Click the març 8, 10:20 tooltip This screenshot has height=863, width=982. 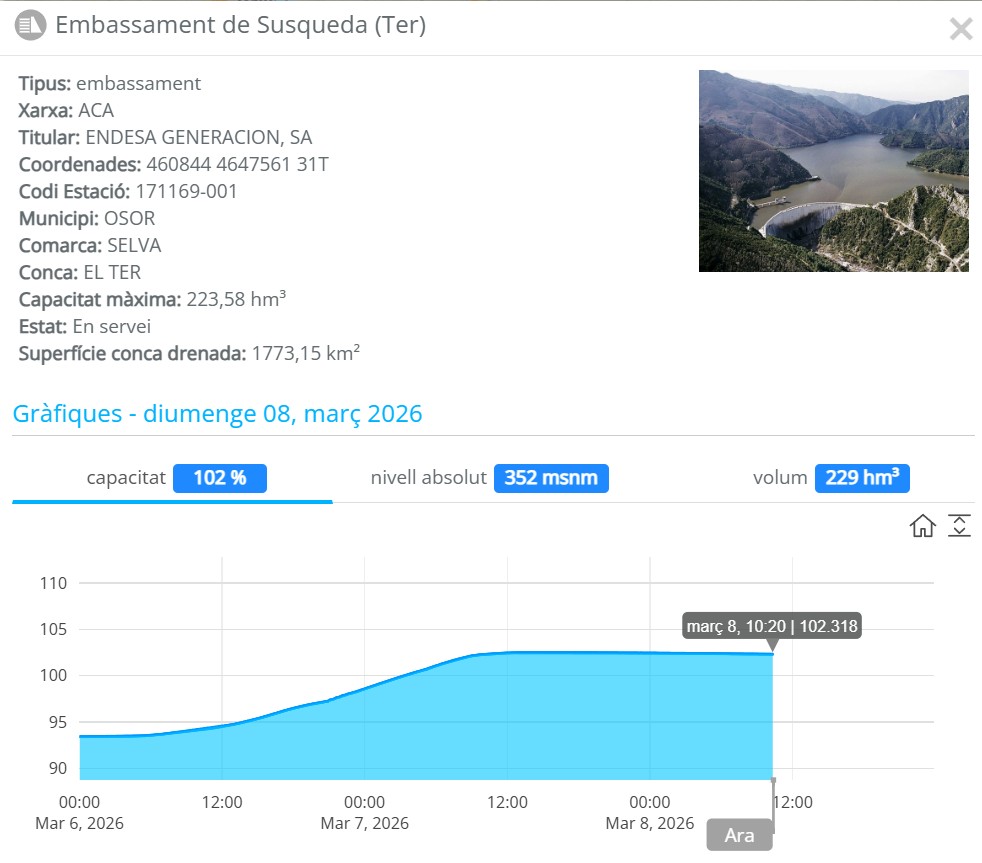click(x=771, y=627)
